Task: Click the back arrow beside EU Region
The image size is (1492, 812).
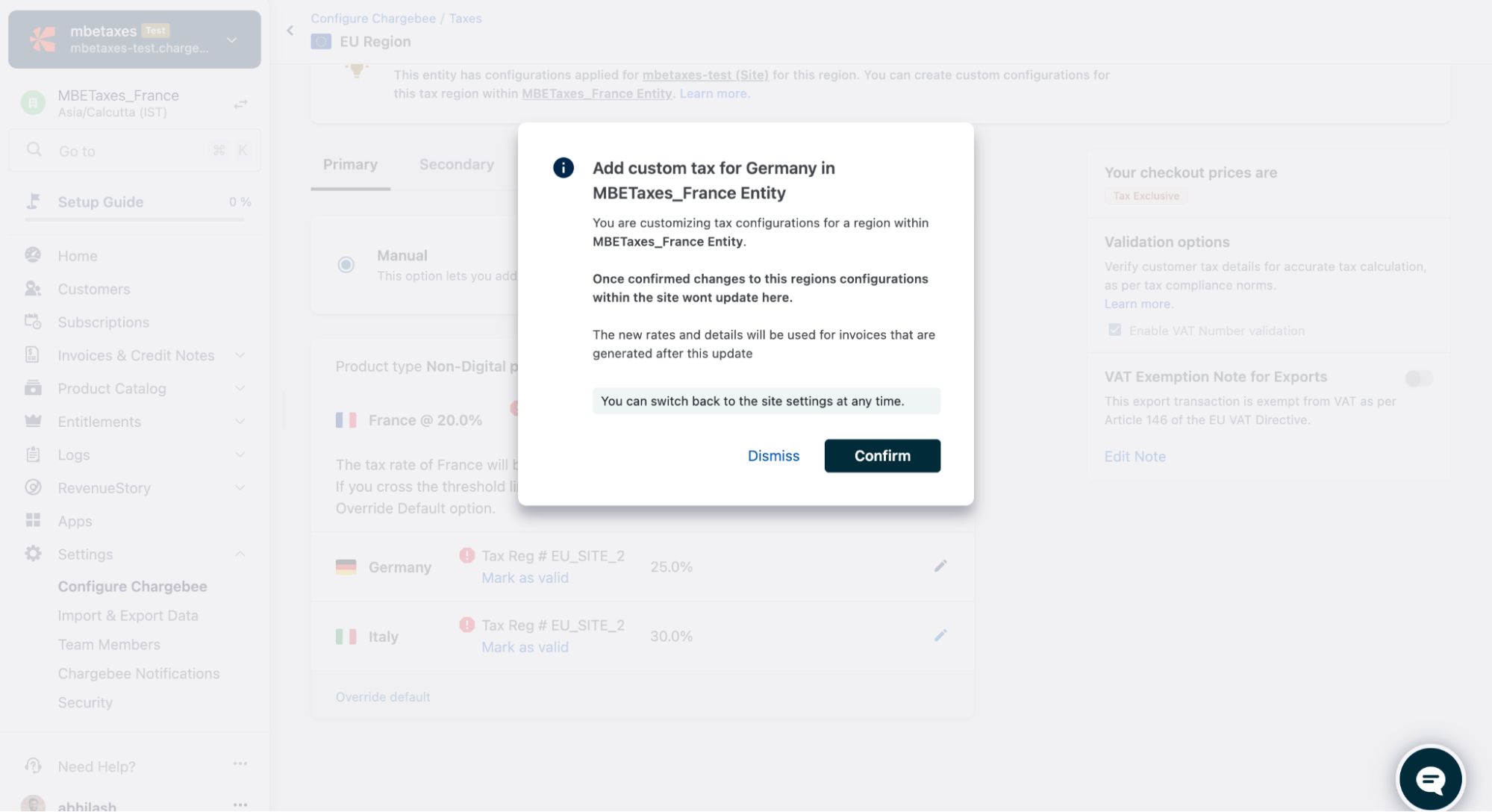Action: (290, 31)
